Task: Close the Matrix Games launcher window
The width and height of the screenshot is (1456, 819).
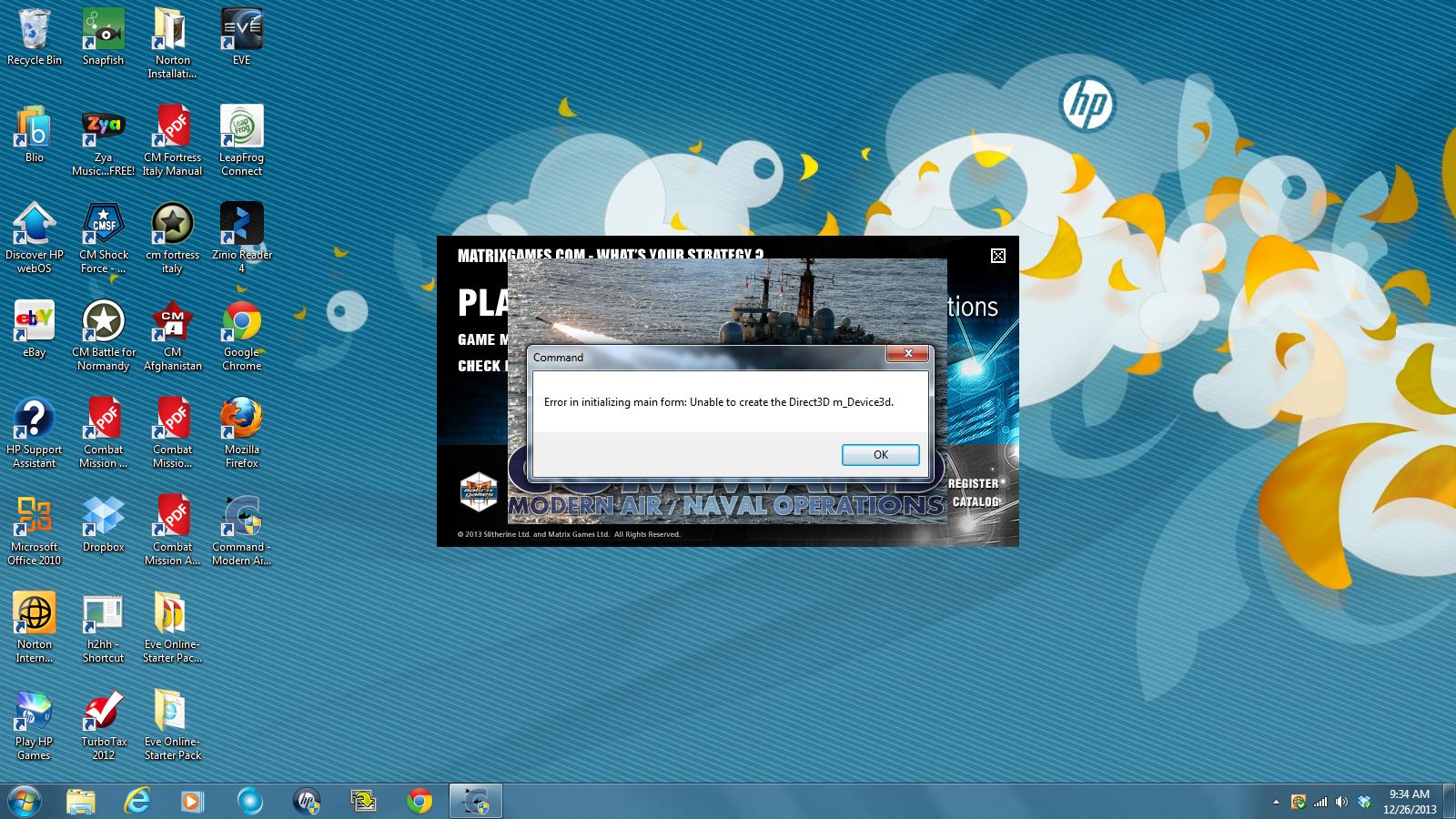Action: pos(998,256)
